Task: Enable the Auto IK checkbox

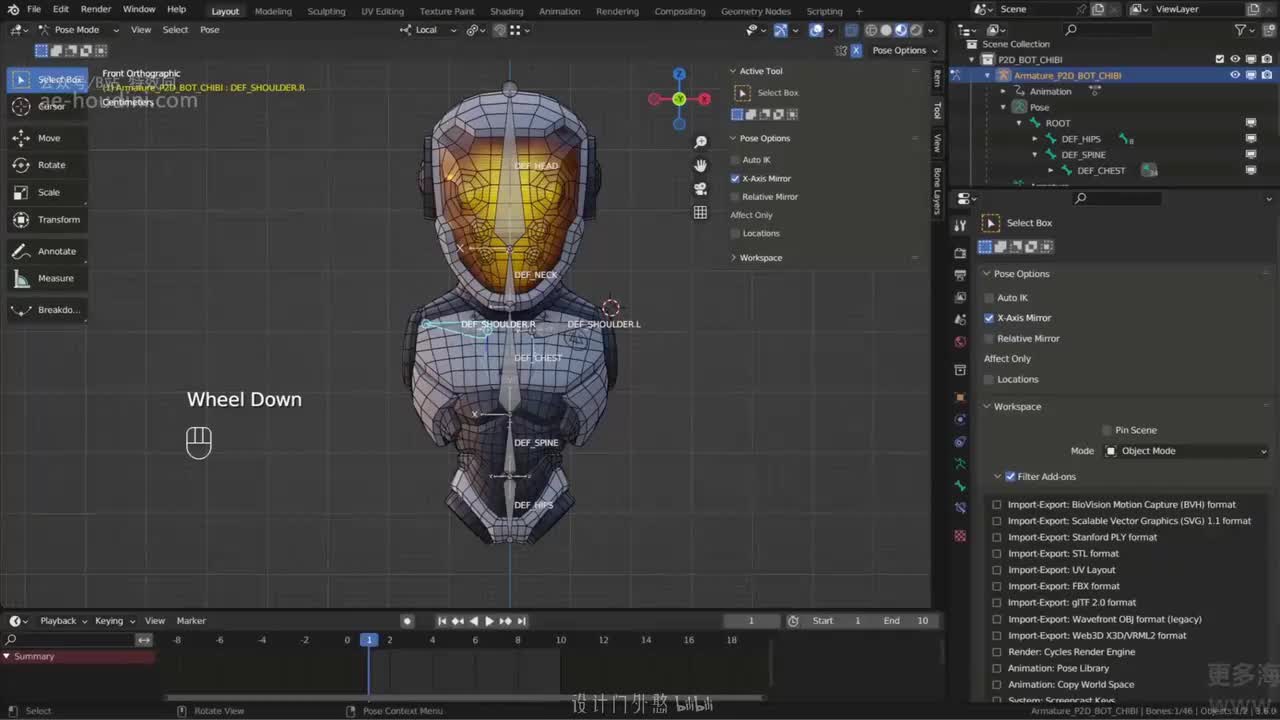Action: pyautogui.click(x=989, y=298)
